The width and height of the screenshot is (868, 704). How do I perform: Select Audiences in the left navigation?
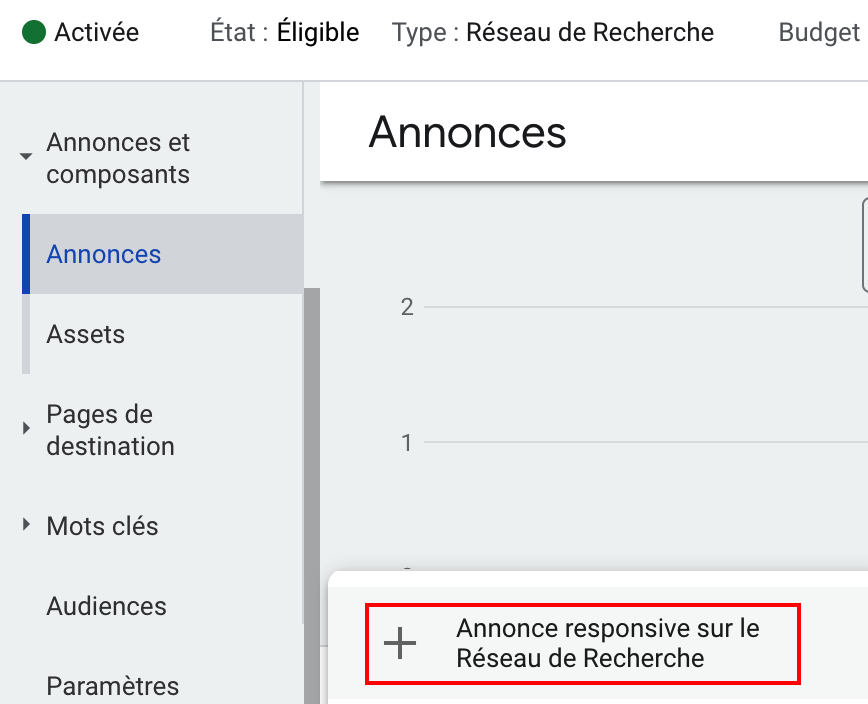107,606
